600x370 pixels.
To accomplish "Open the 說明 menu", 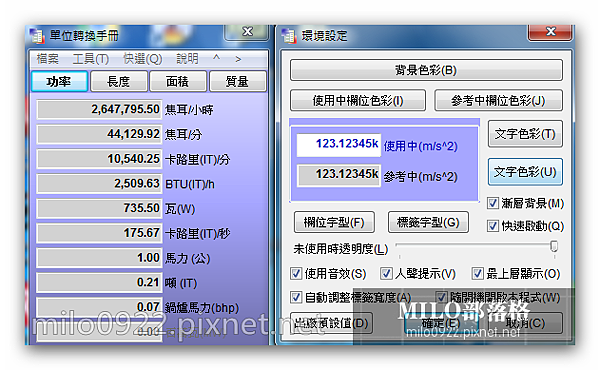I will tap(187, 59).
